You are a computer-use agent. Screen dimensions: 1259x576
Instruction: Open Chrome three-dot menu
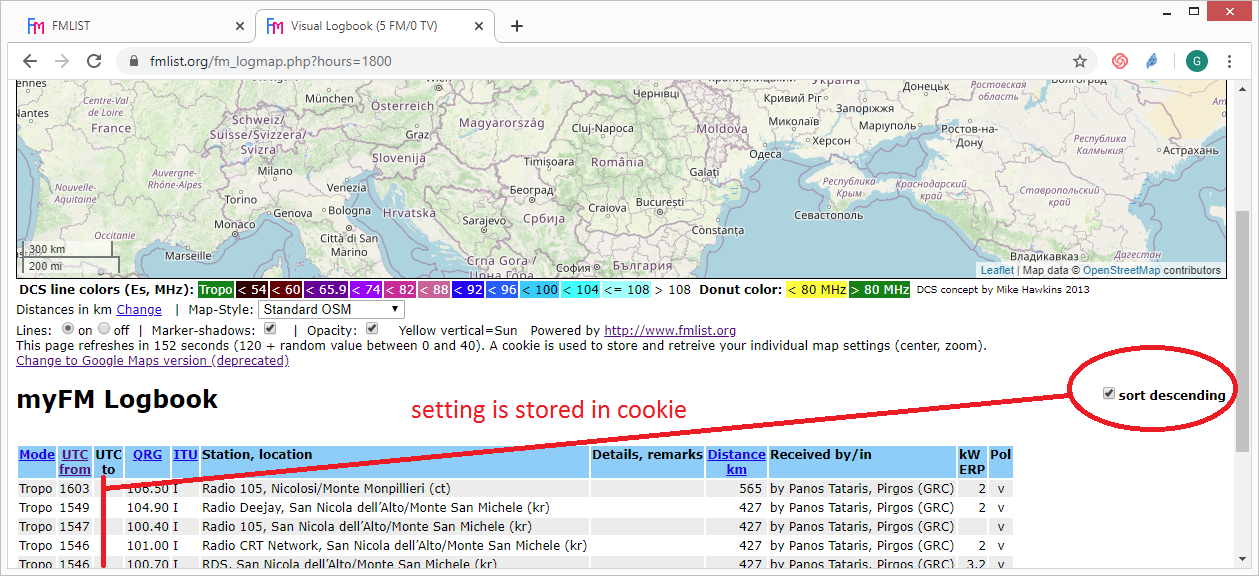1231,61
